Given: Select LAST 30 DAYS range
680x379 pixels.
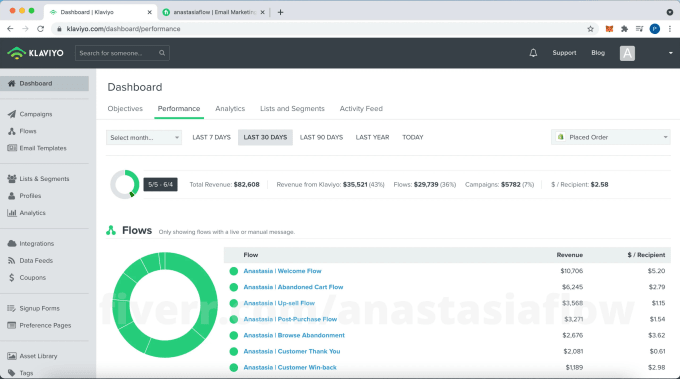Looking at the screenshot, I should (x=265, y=137).
